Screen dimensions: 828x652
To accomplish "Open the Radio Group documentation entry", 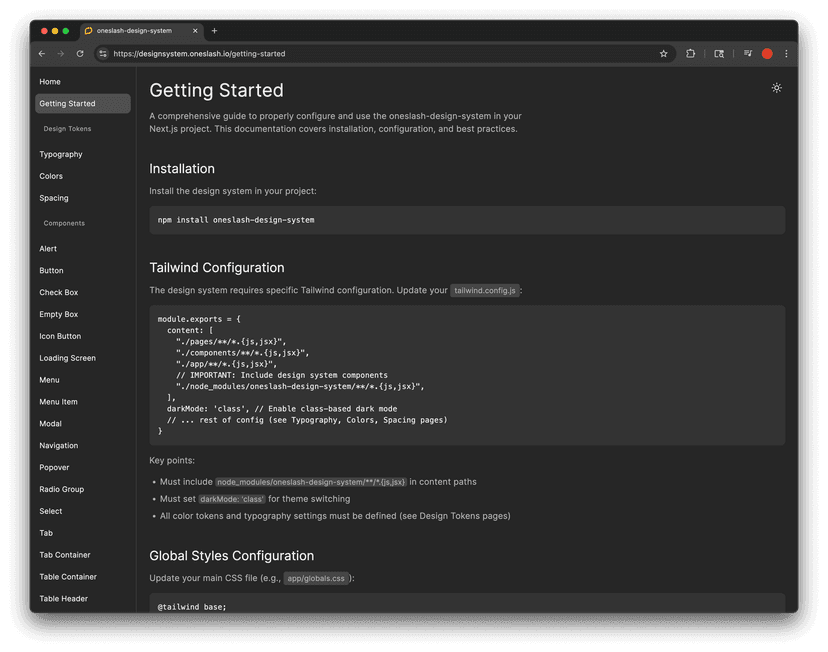I will 62,489.
